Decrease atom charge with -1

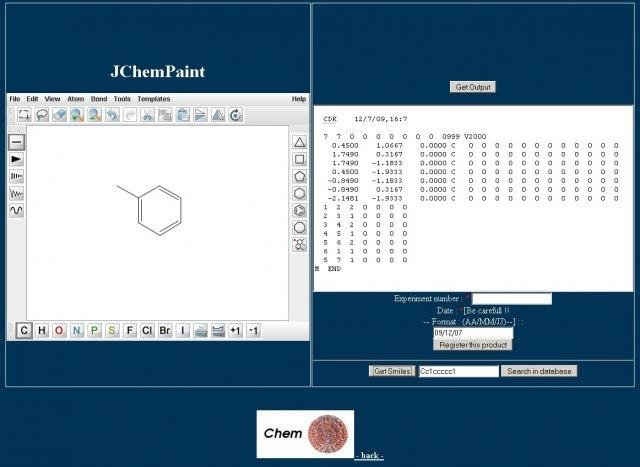tap(253, 330)
